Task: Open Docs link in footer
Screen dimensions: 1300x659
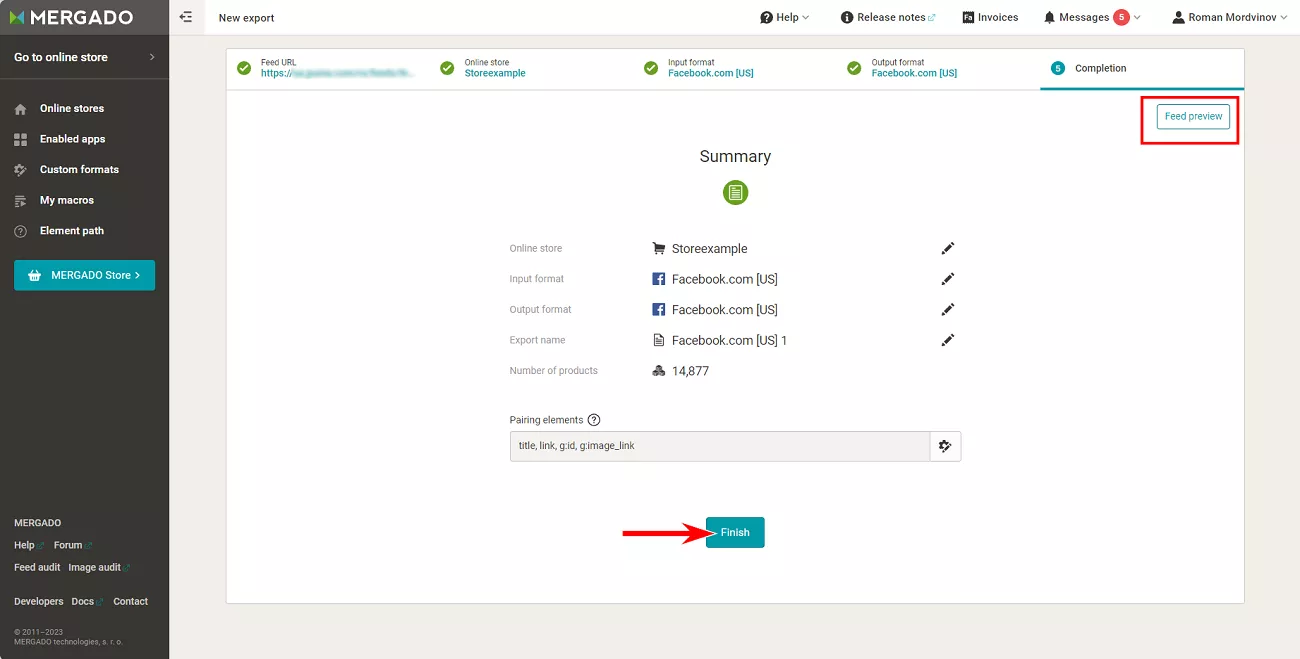Action: [x=87, y=601]
